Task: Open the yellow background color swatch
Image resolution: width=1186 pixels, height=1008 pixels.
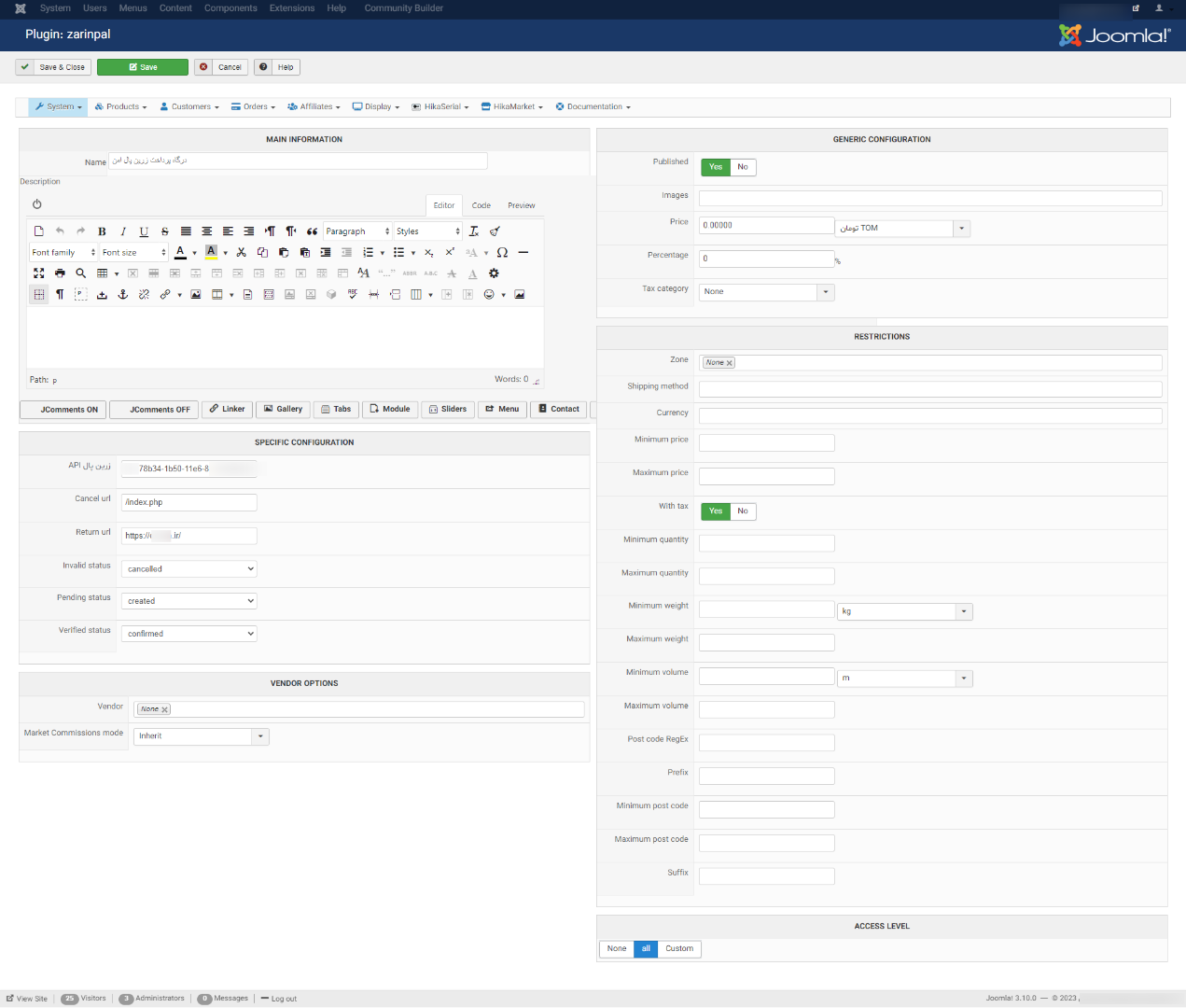Action: (212, 252)
